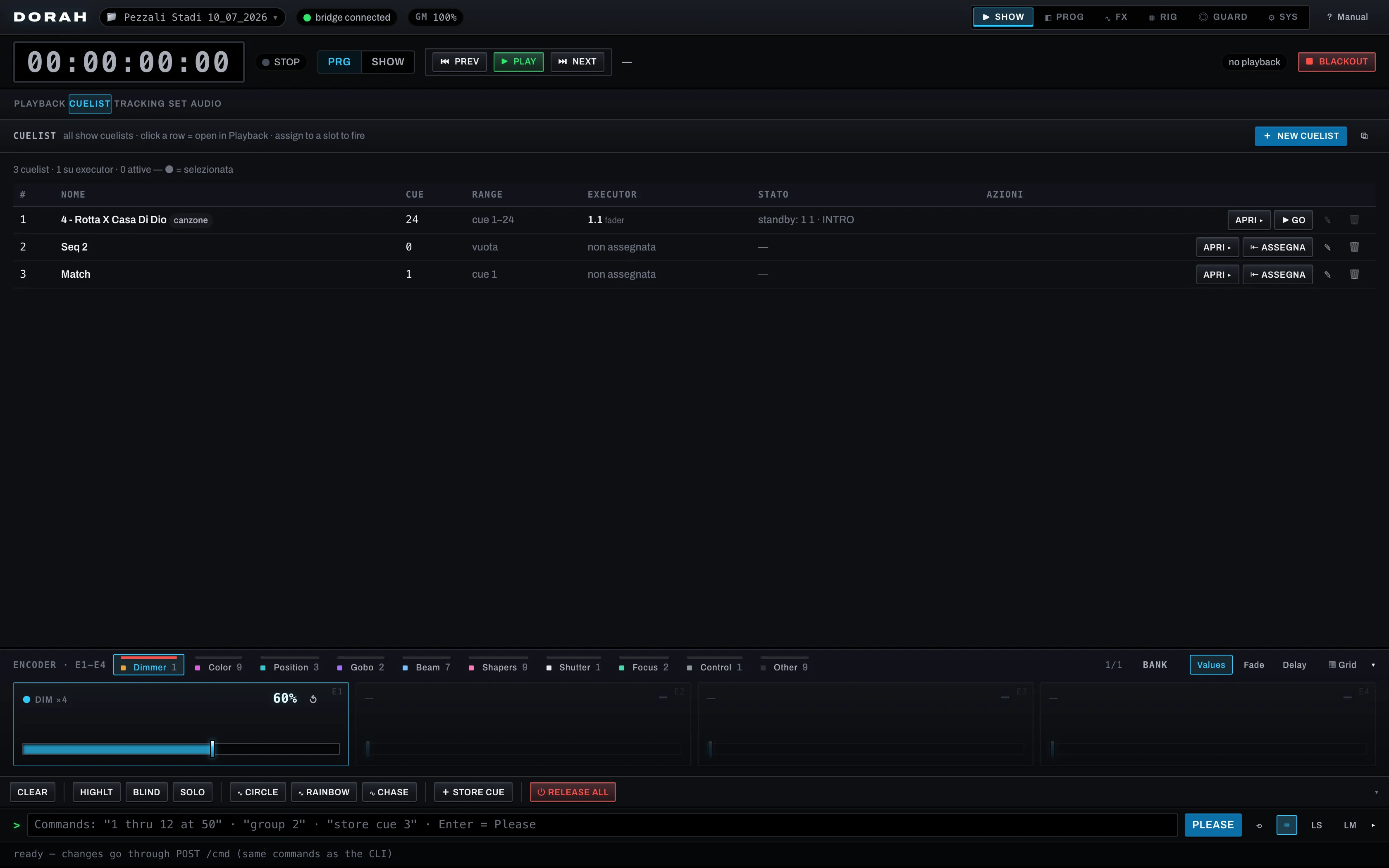1389x868 pixels.
Task: Click the arrow icon right of LM
Action: (x=1373, y=825)
